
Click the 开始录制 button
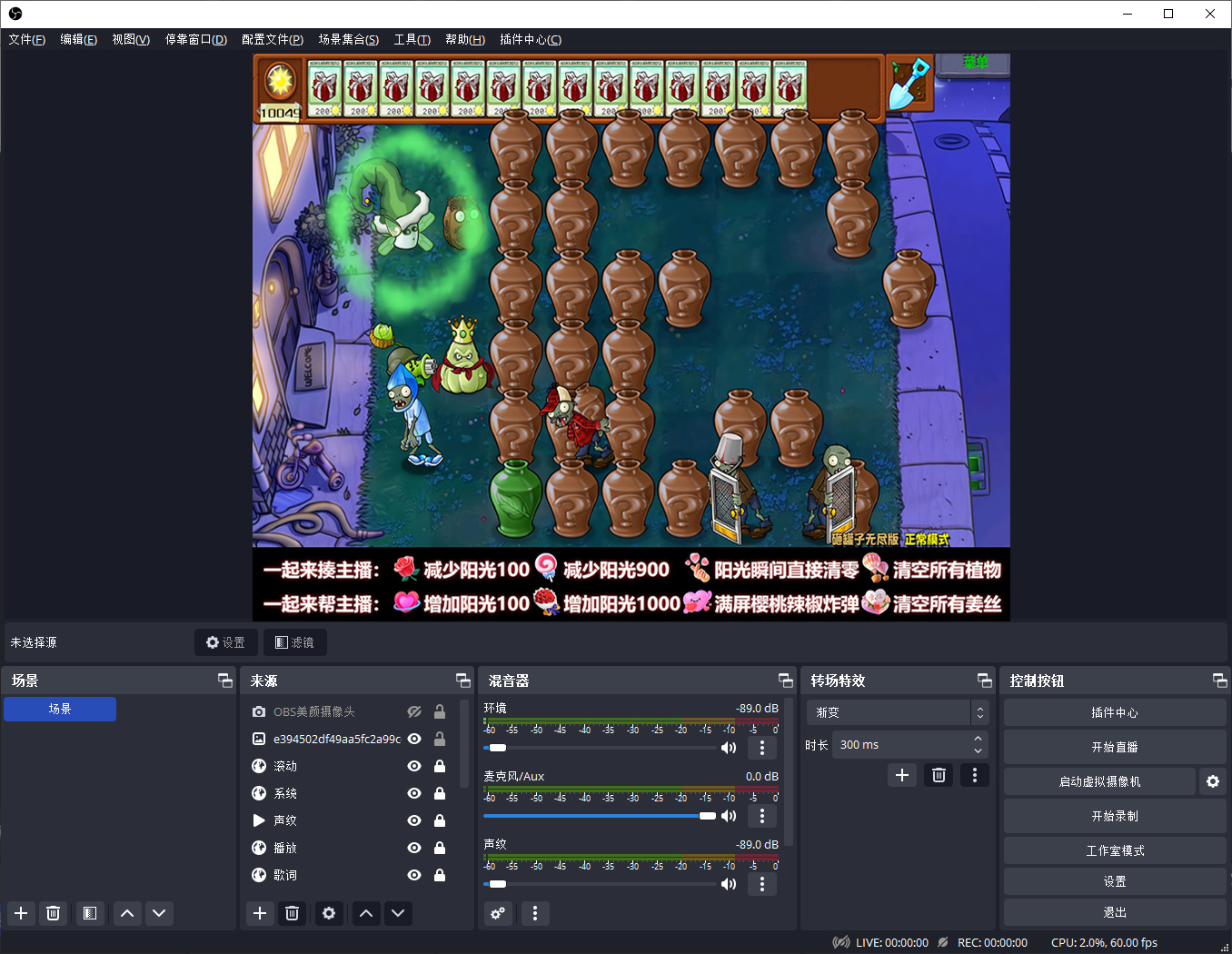coord(1114,816)
